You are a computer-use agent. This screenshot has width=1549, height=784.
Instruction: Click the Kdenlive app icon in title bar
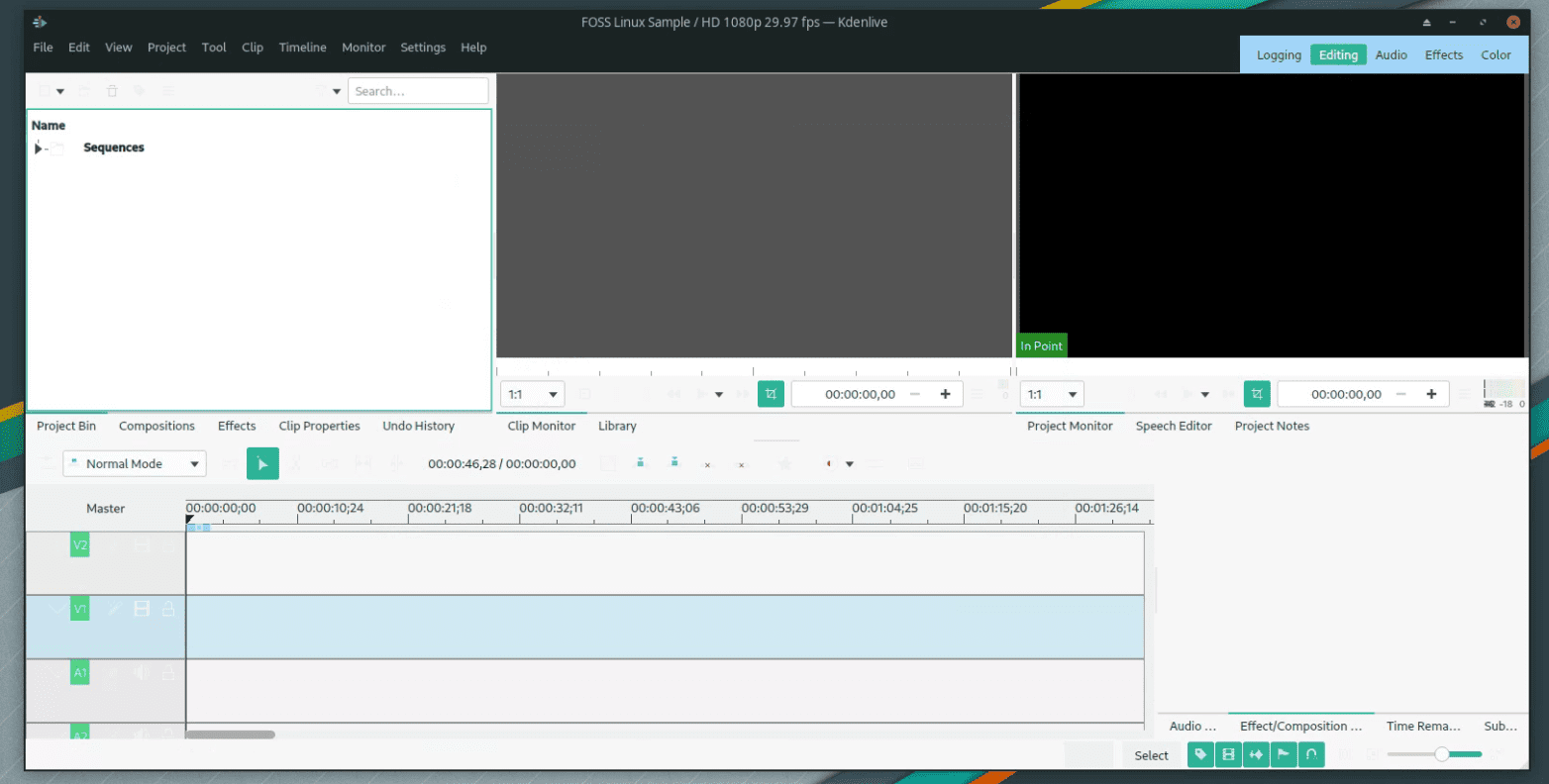pos(40,22)
